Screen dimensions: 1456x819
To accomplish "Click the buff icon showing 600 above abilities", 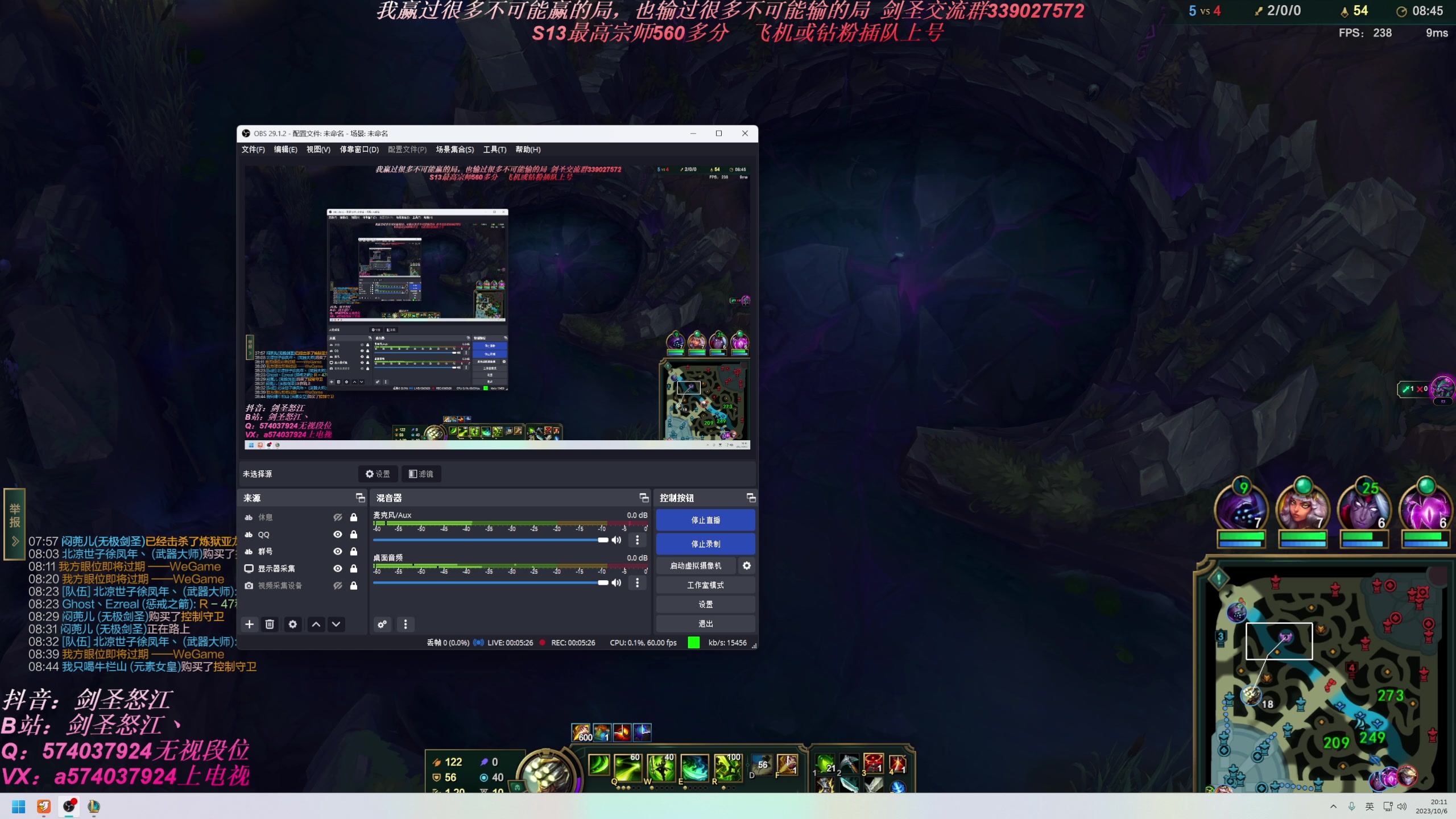I will [581, 733].
